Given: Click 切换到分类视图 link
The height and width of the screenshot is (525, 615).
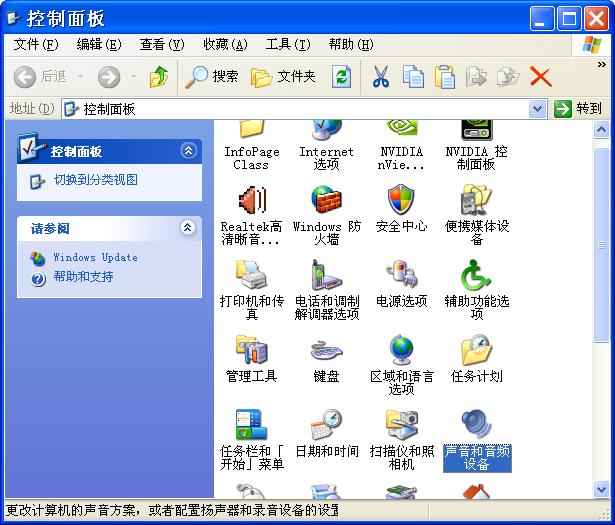Looking at the screenshot, I should tap(96, 180).
